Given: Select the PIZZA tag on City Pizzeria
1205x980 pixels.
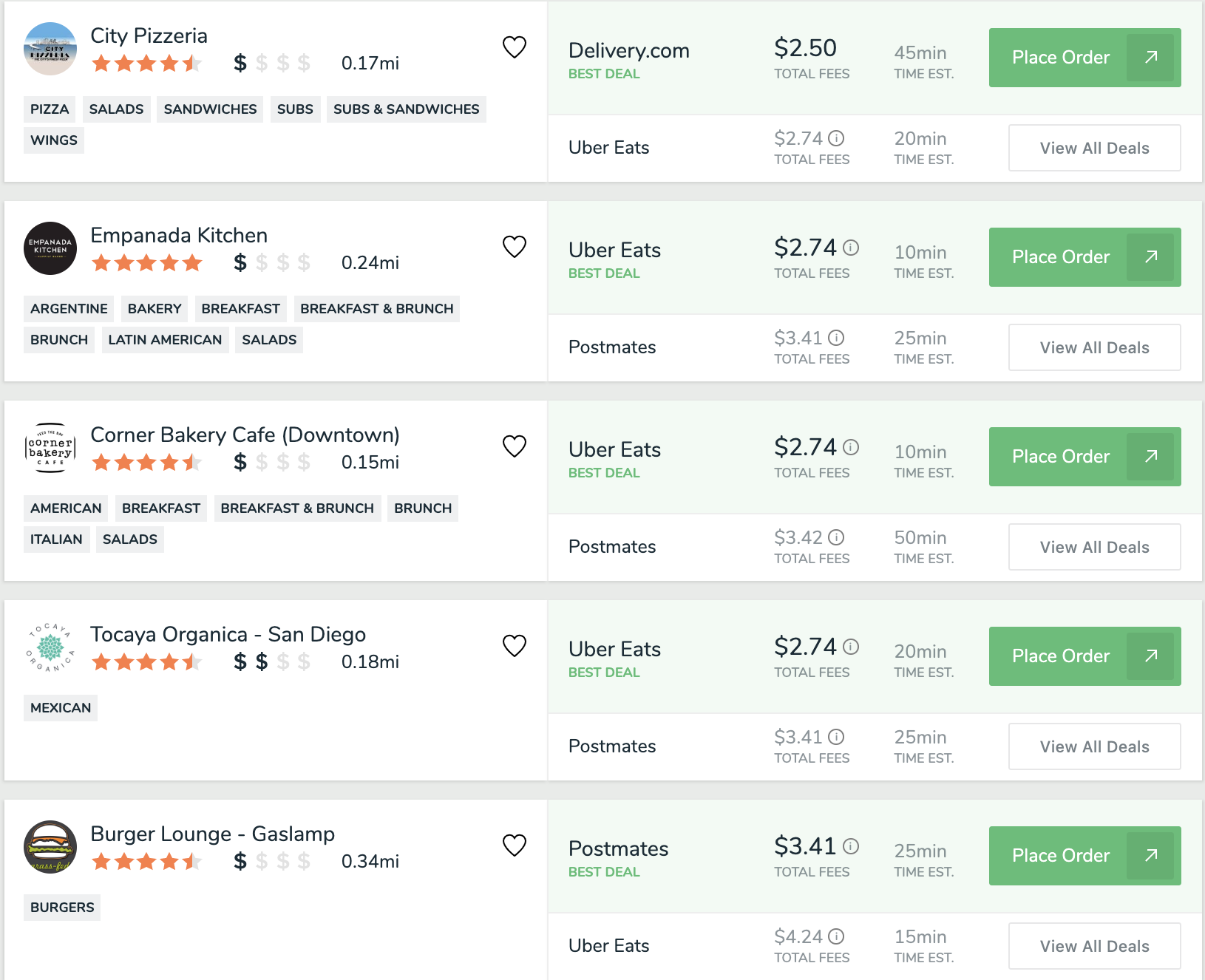Looking at the screenshot, I should (x=50, y=109).
